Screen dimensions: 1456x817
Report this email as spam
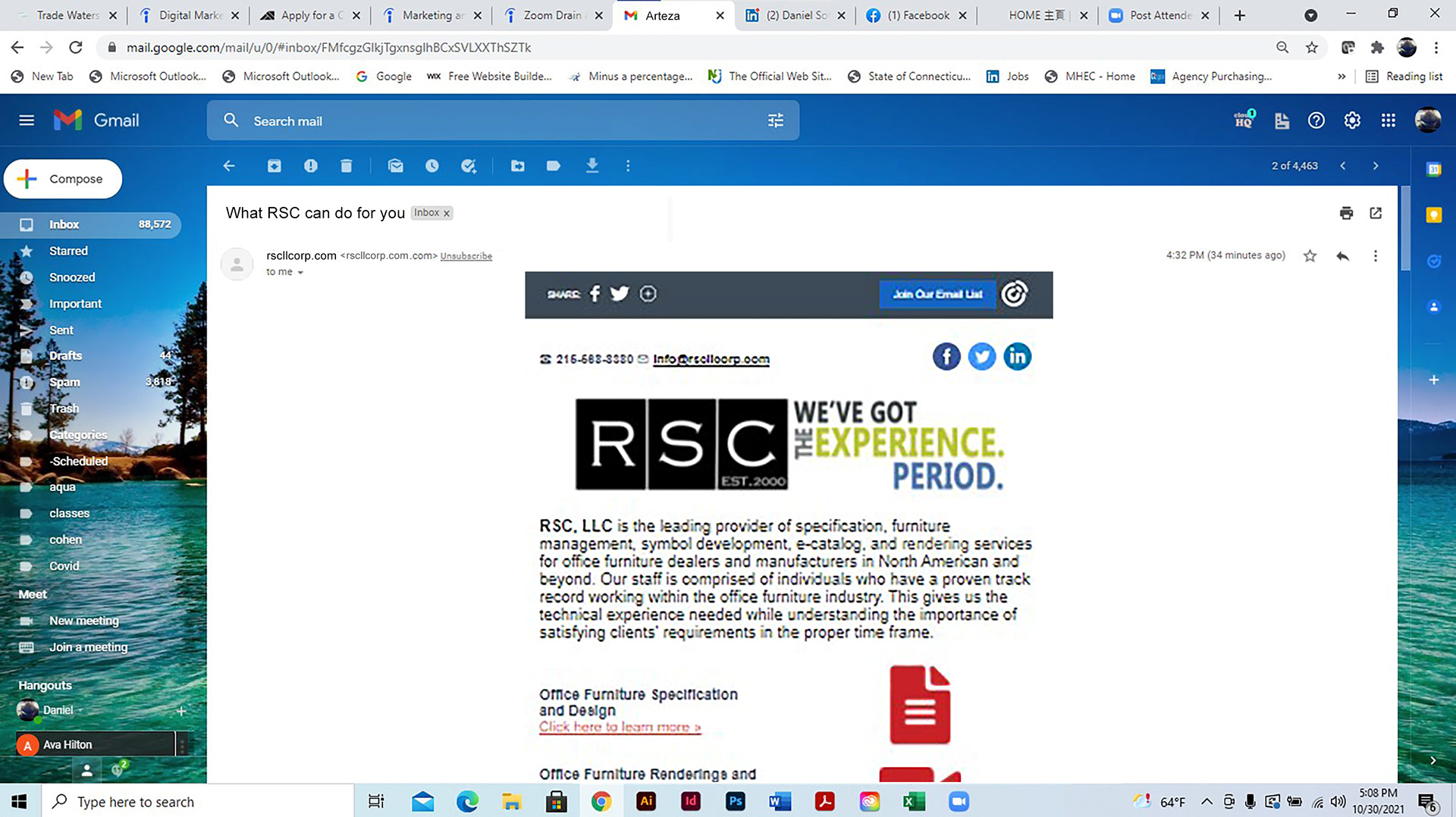[311, 166]
